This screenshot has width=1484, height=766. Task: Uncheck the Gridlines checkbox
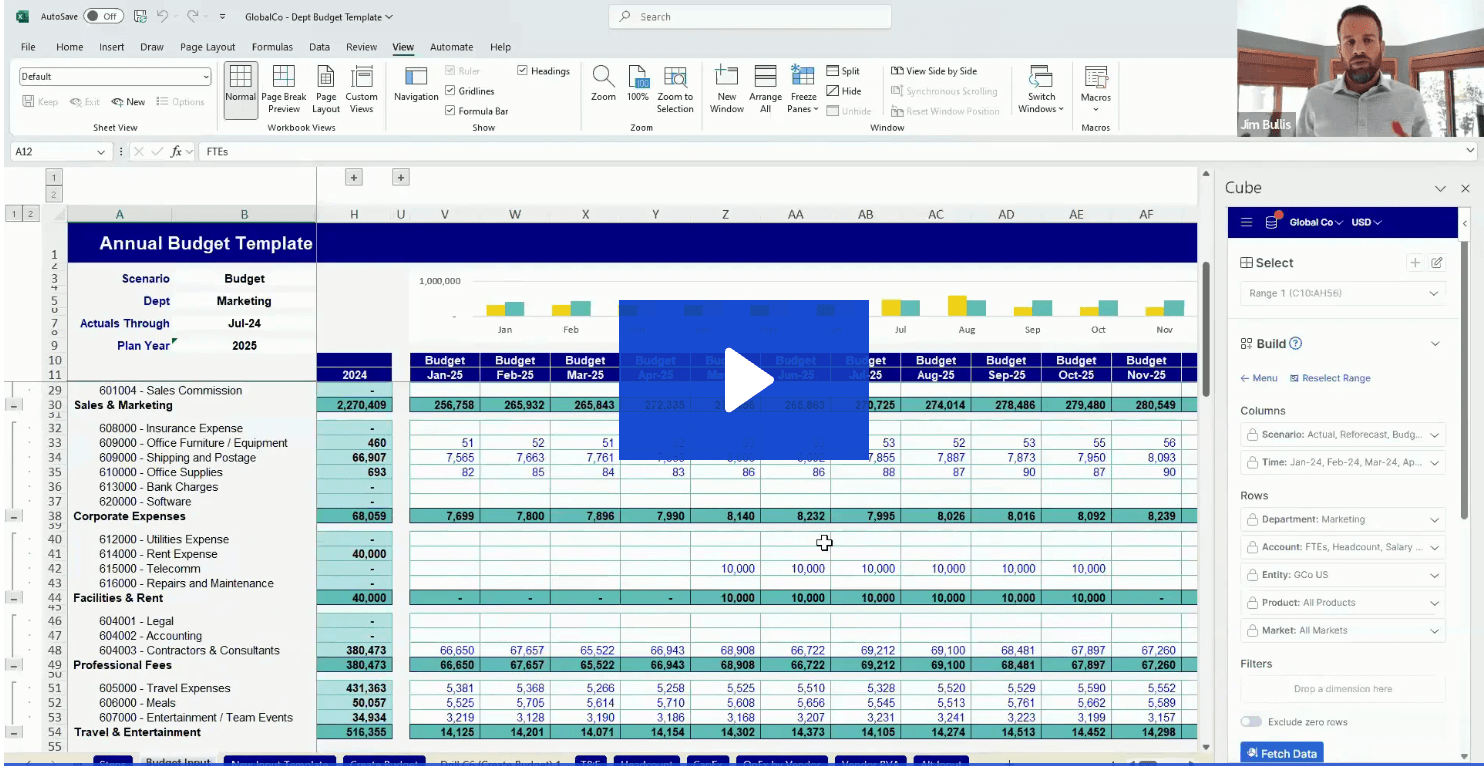point(452,90)
